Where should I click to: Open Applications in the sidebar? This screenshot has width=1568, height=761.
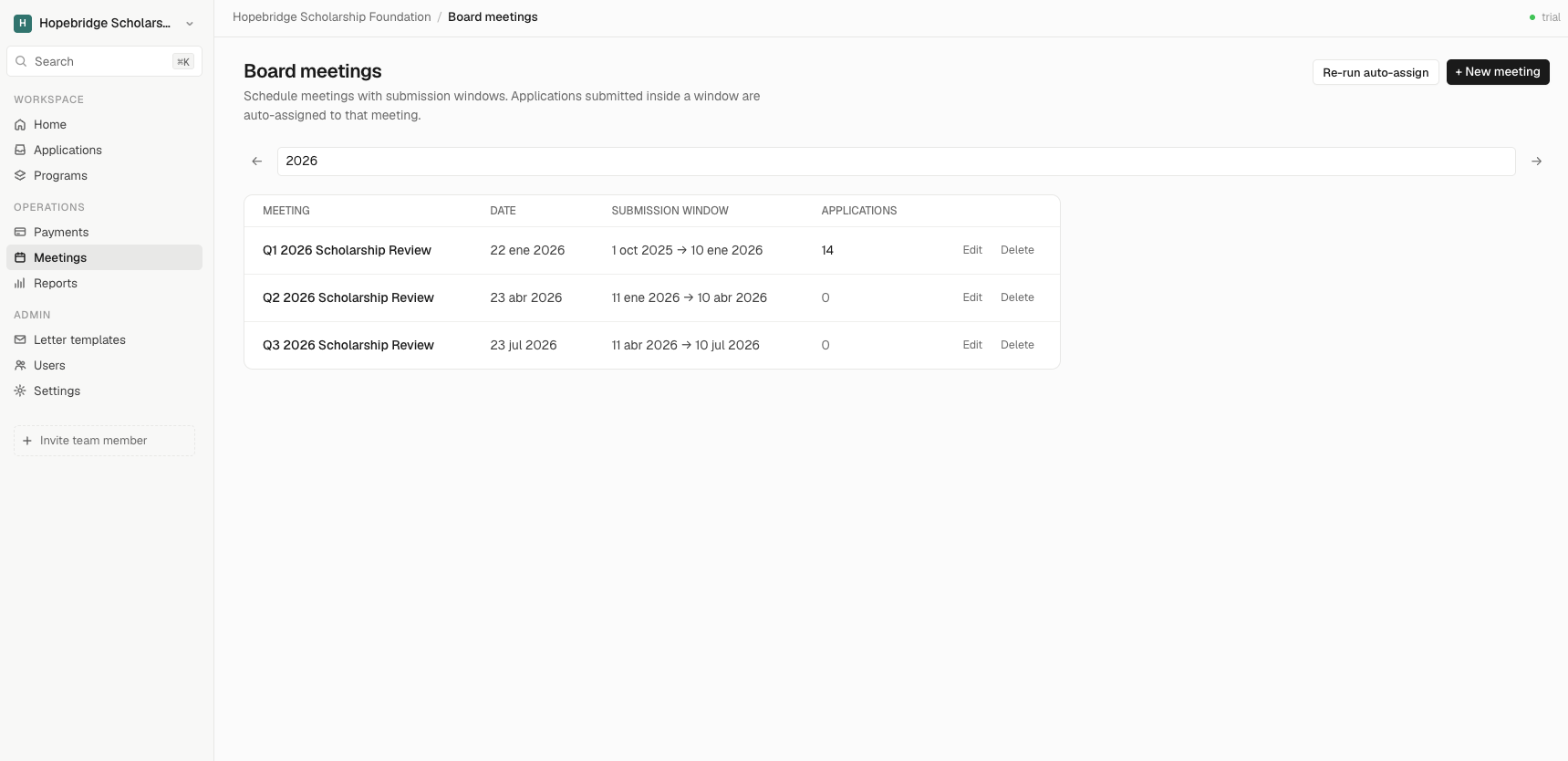point(104,150)
